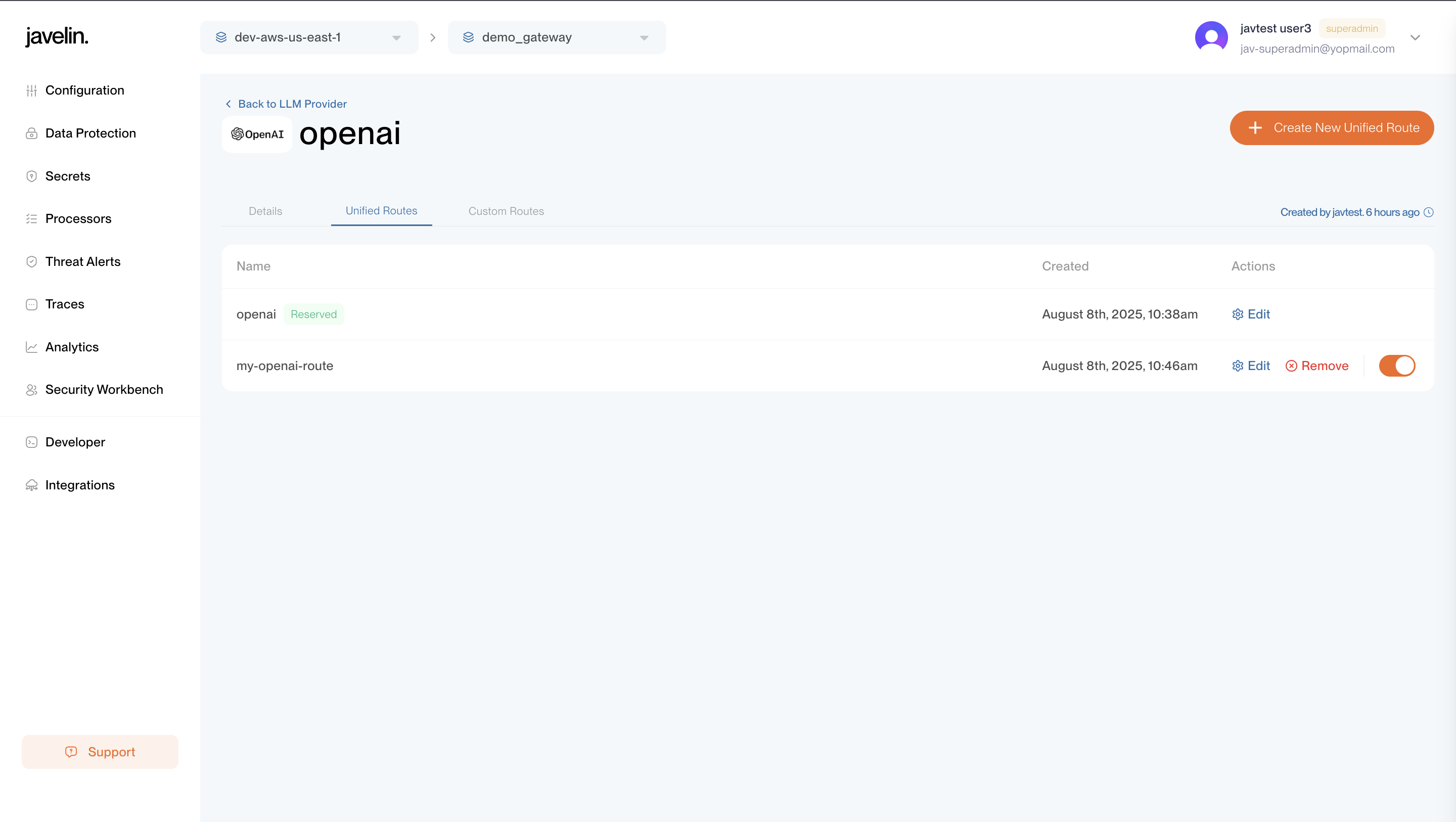Click 'August 8th, 2025, 10:38am' date
1456x822 pixels.
coord(1120,314)
